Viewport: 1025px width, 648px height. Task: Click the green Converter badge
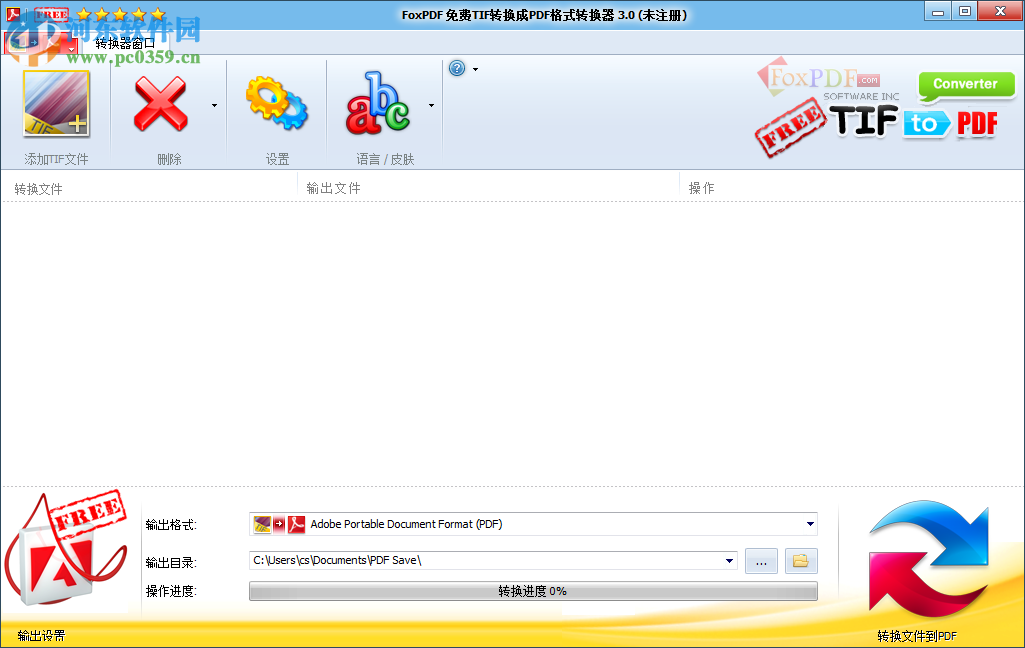pyautogui.click(x=965, y=86)
